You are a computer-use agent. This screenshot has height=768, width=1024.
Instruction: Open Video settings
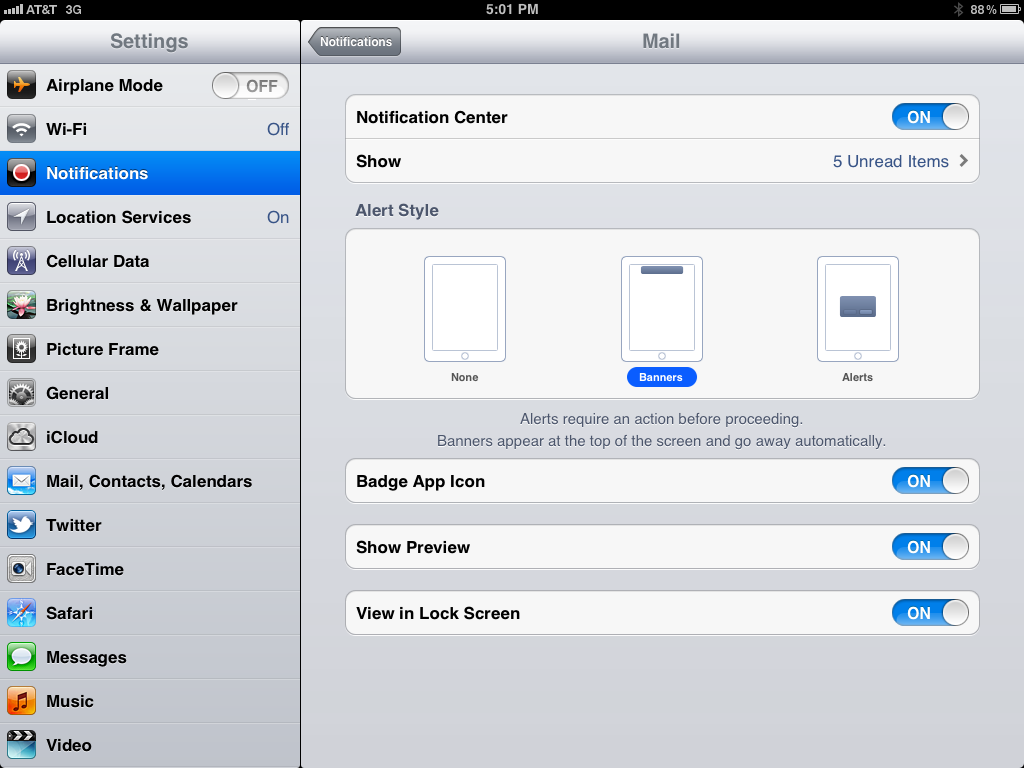tap(150, 745)
